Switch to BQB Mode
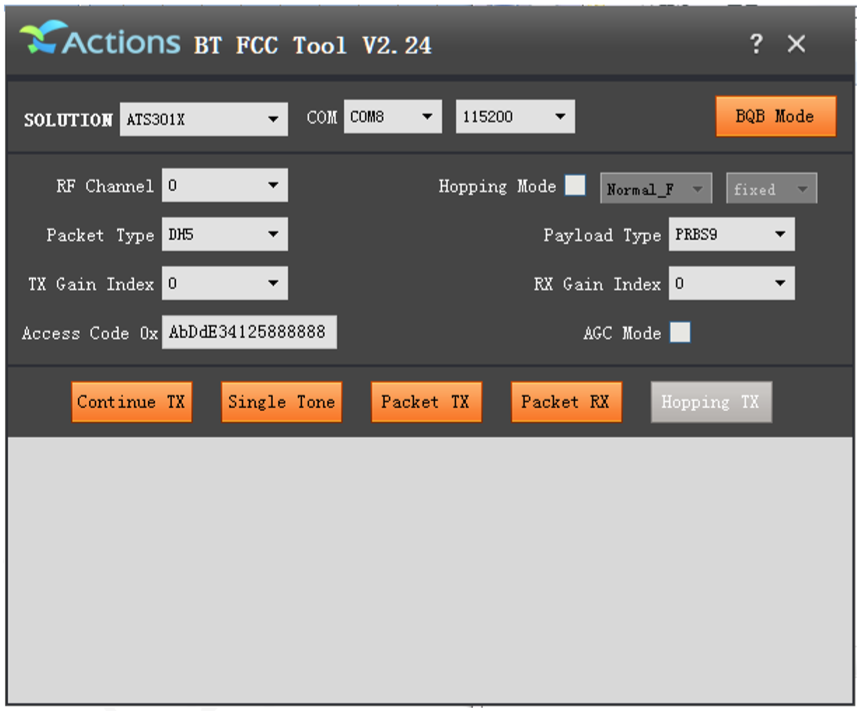Image resolution: width=862 pixels, height=711 pixels. pos(775,116)
